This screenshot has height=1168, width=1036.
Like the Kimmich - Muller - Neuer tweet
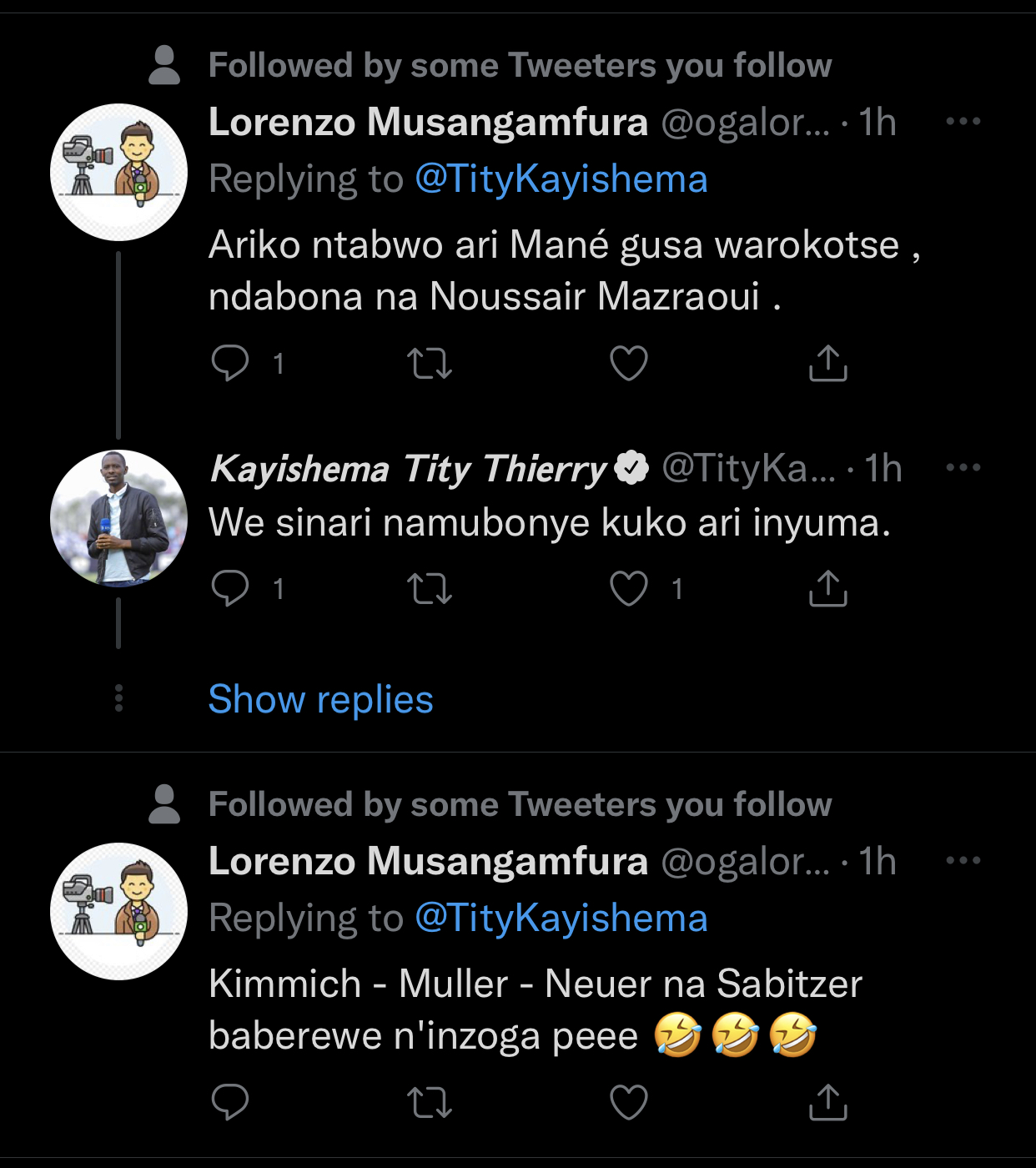pos(628,1102)
